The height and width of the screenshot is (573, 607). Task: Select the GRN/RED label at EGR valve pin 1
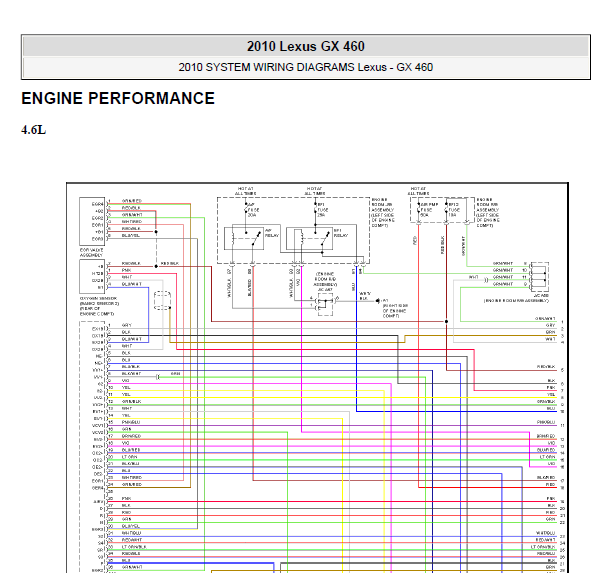(x=132, y=201)
